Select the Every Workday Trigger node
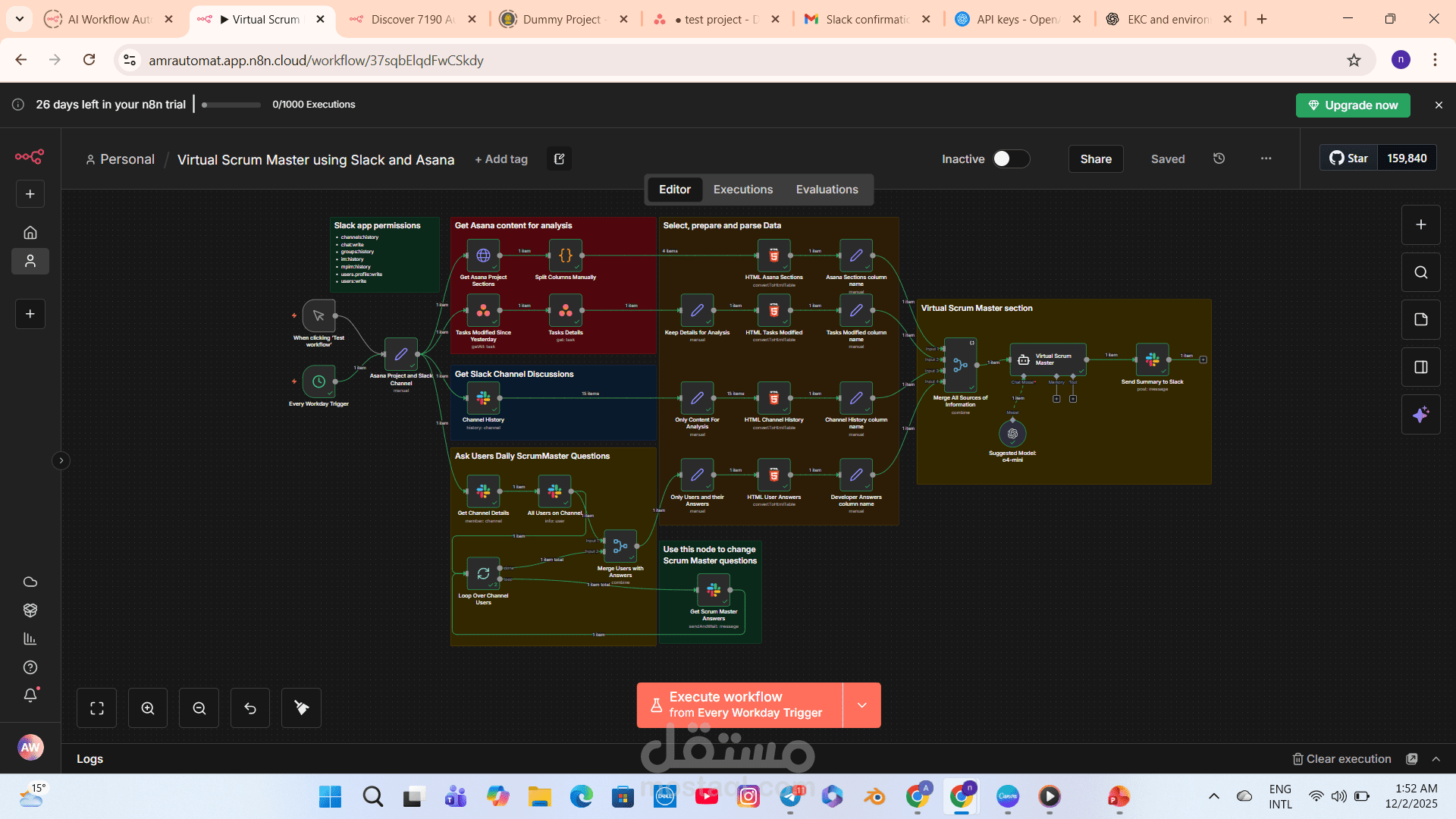The width and height of the screenshot is (1456, 819). click(x=318, y=381)
